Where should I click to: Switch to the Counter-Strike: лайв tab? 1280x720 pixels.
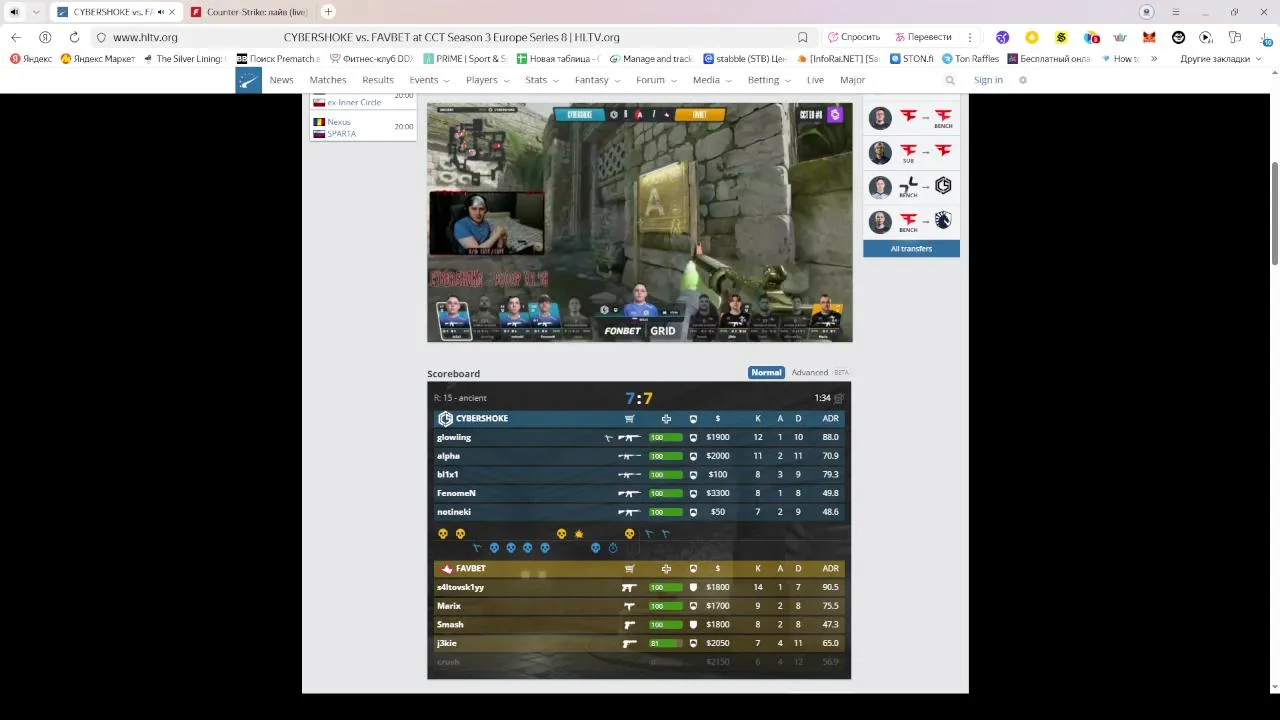(250, 12)
